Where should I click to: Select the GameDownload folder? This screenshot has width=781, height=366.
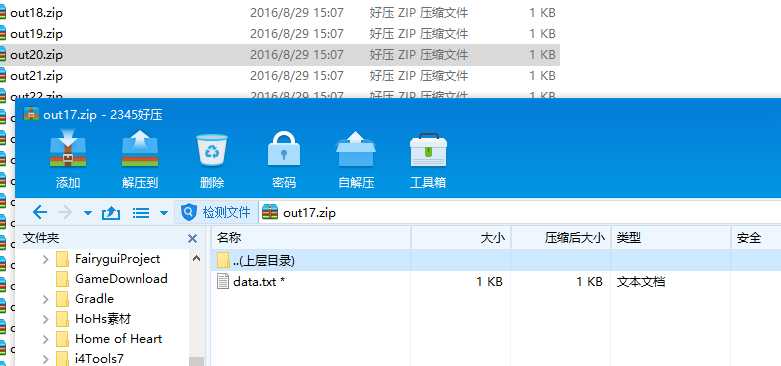click(x=121, y=279)
